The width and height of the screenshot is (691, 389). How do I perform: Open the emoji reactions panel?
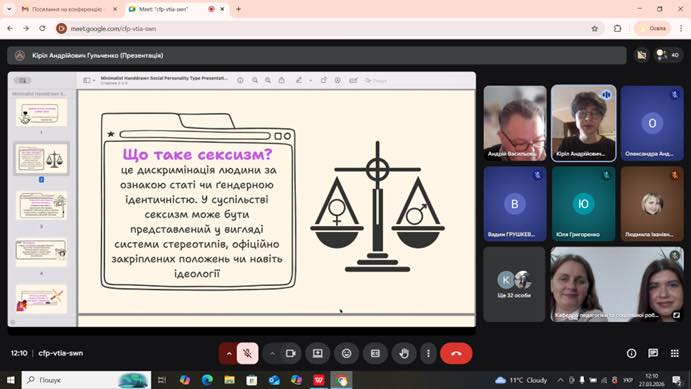coord(346,353)
